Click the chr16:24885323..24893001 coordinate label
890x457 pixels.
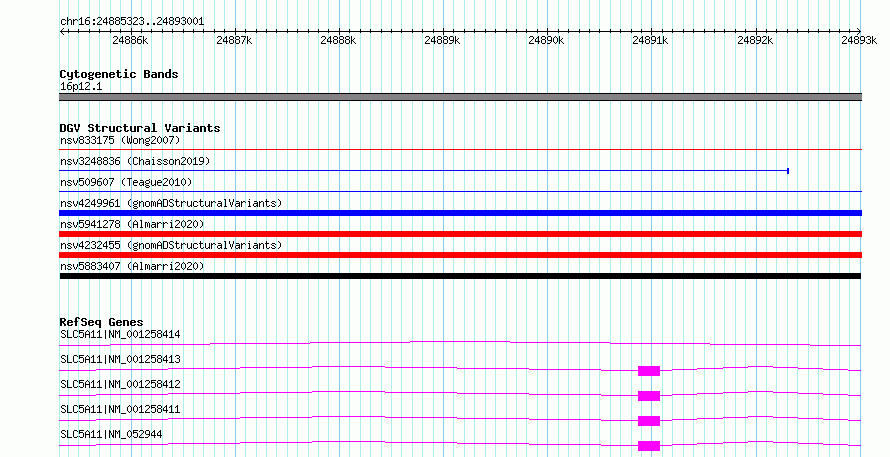click(x=132, y=22)
